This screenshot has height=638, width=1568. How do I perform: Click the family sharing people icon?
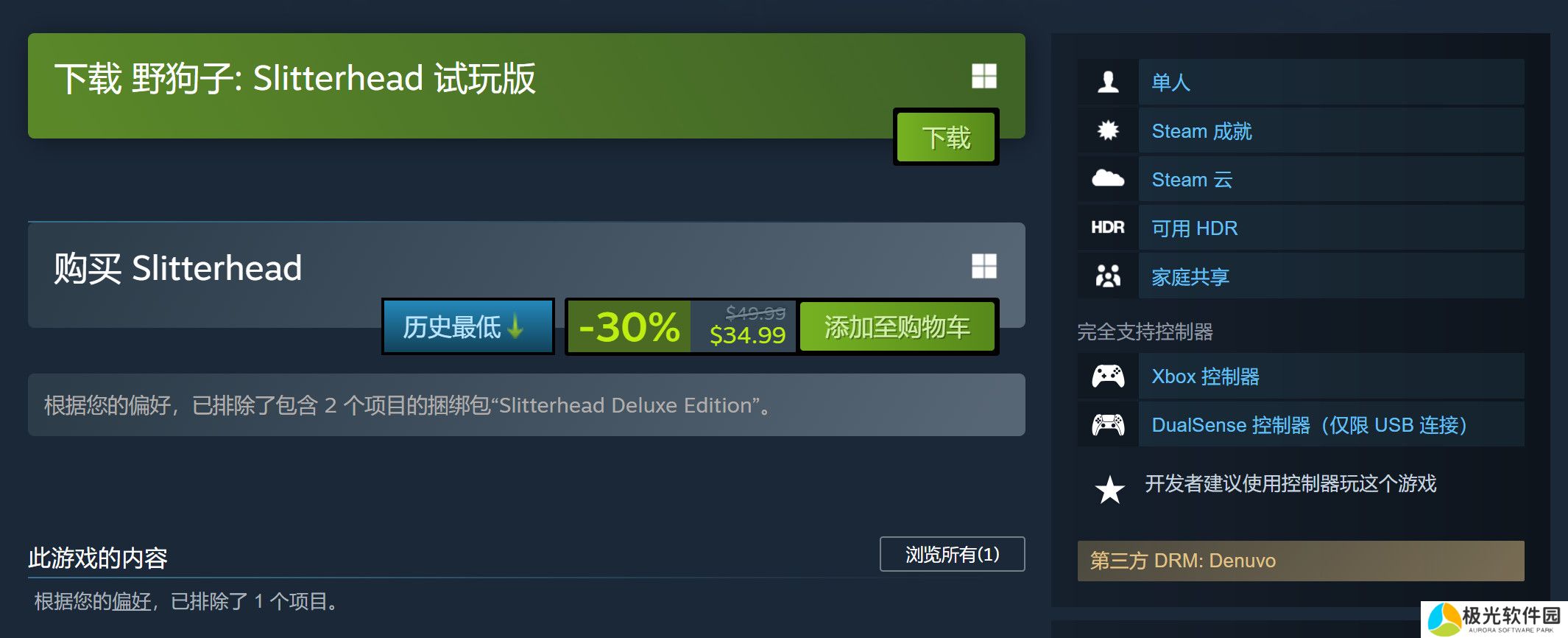tap(1108, 276)
